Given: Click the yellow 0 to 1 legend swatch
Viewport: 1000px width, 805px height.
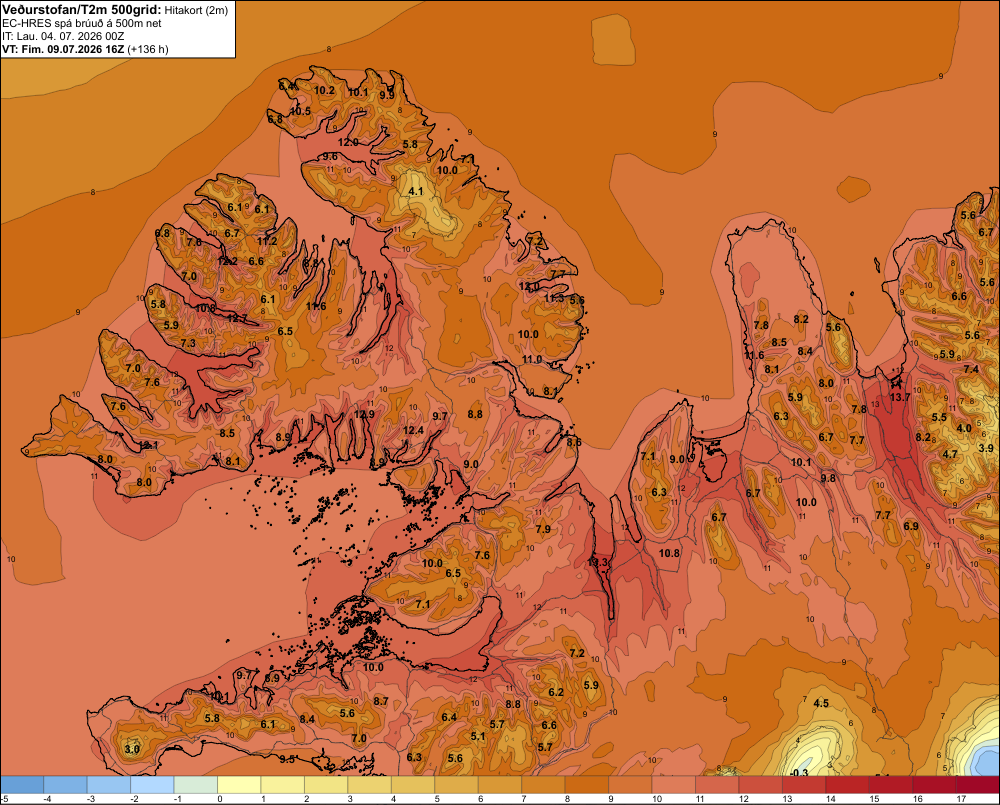Looking at the screenshot, I should [x=239, y=784].
